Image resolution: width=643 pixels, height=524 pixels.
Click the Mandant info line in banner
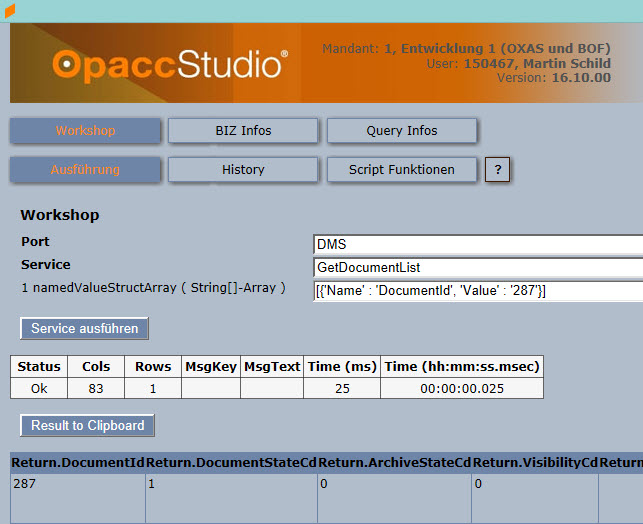[466, 48]
